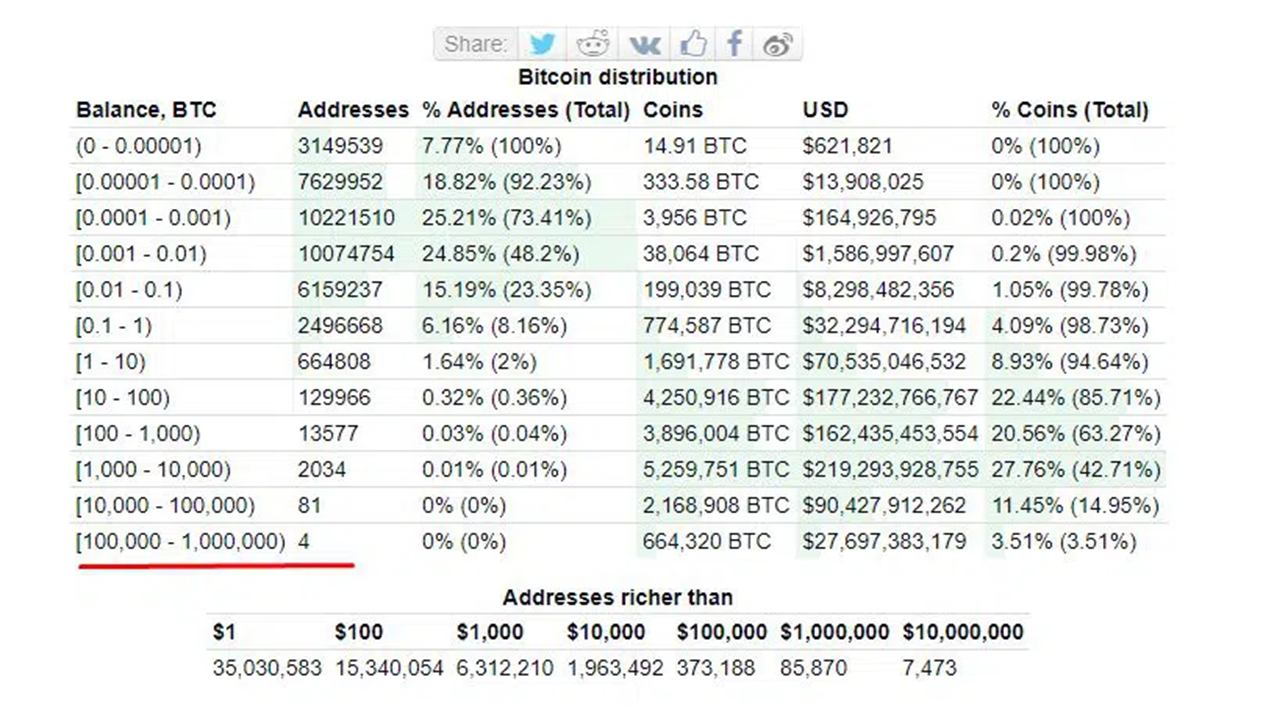
Task: Click the 3.51% (3.51%) cell
Action: pos(1064,542)
